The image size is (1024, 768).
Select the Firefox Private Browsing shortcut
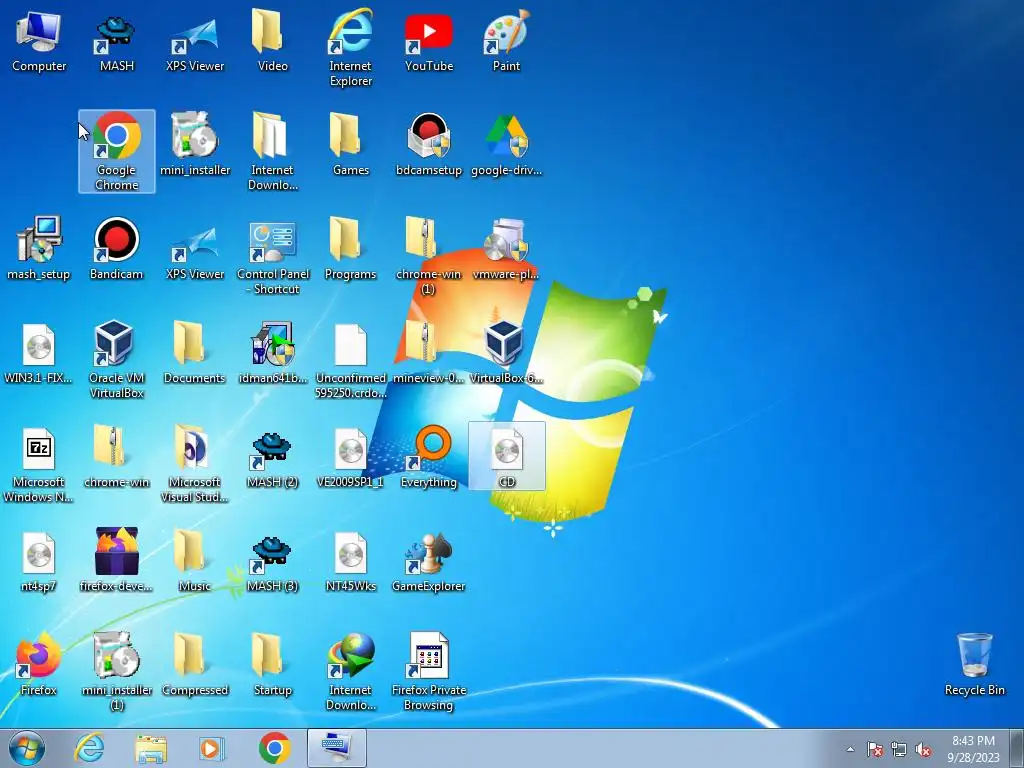coord(428,672)
